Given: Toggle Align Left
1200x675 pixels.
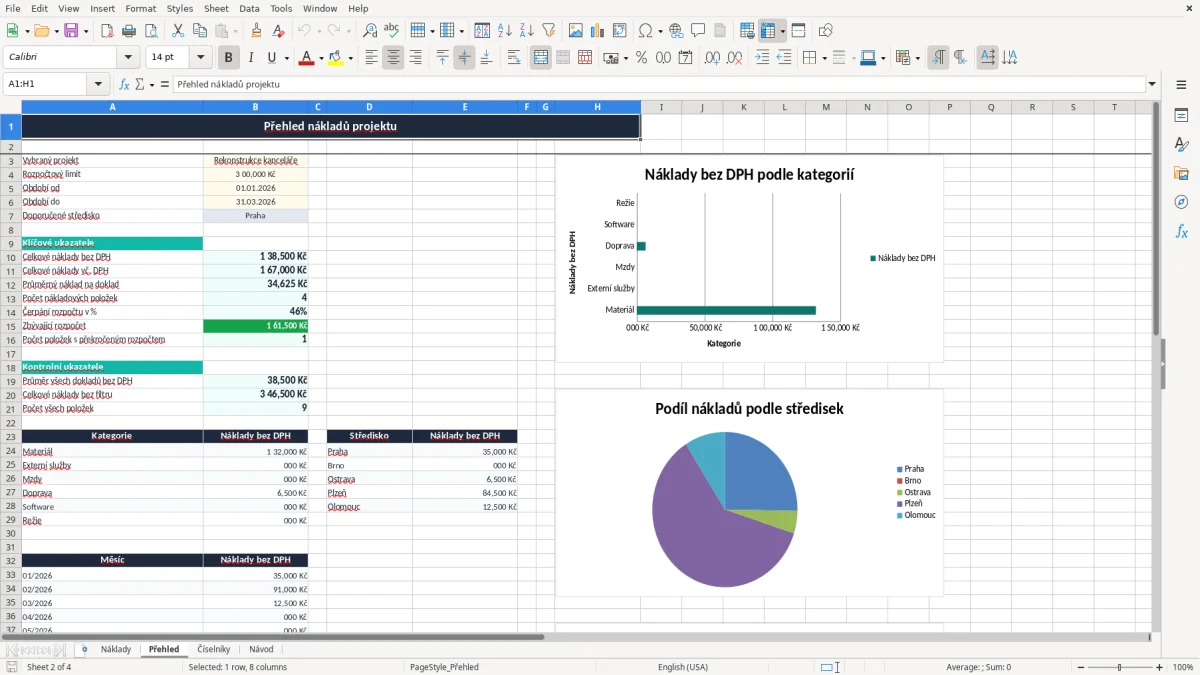Looking at the screenshot, I should click(372, 58).
